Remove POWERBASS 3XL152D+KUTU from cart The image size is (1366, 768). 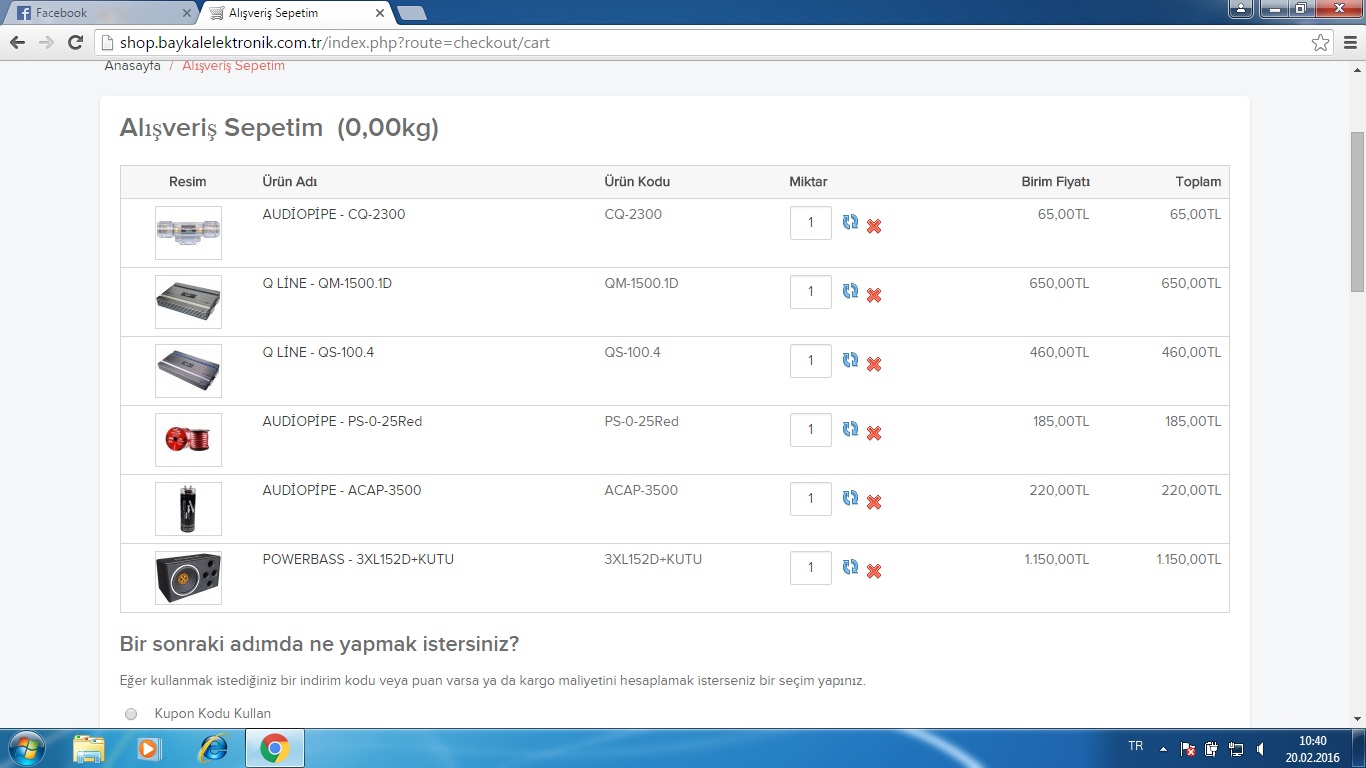[x=874, y=571]
